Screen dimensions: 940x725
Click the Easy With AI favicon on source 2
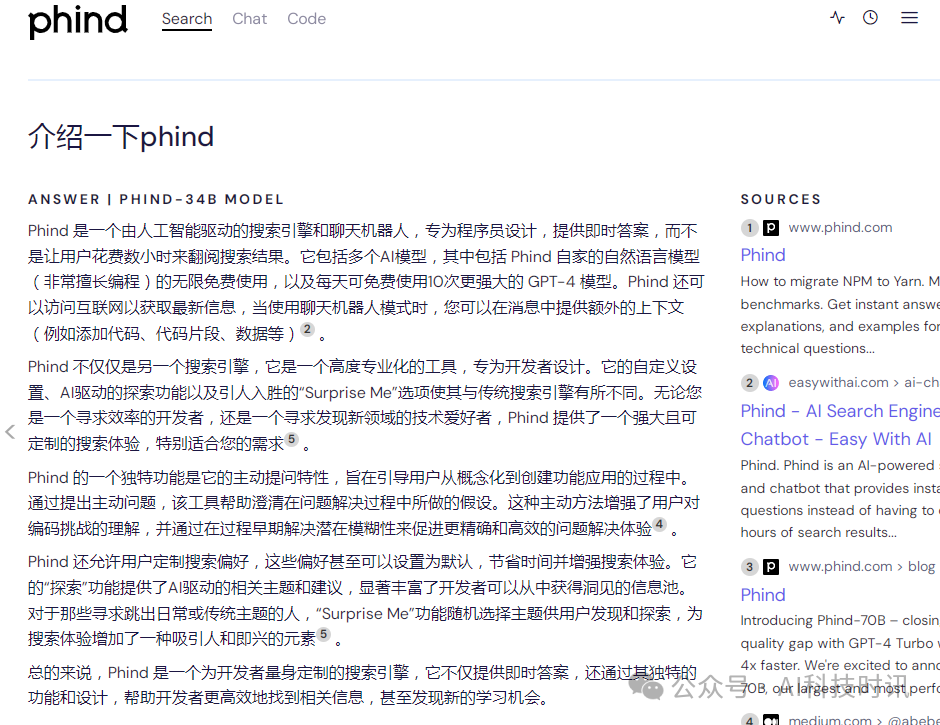[x=770, y=382]
